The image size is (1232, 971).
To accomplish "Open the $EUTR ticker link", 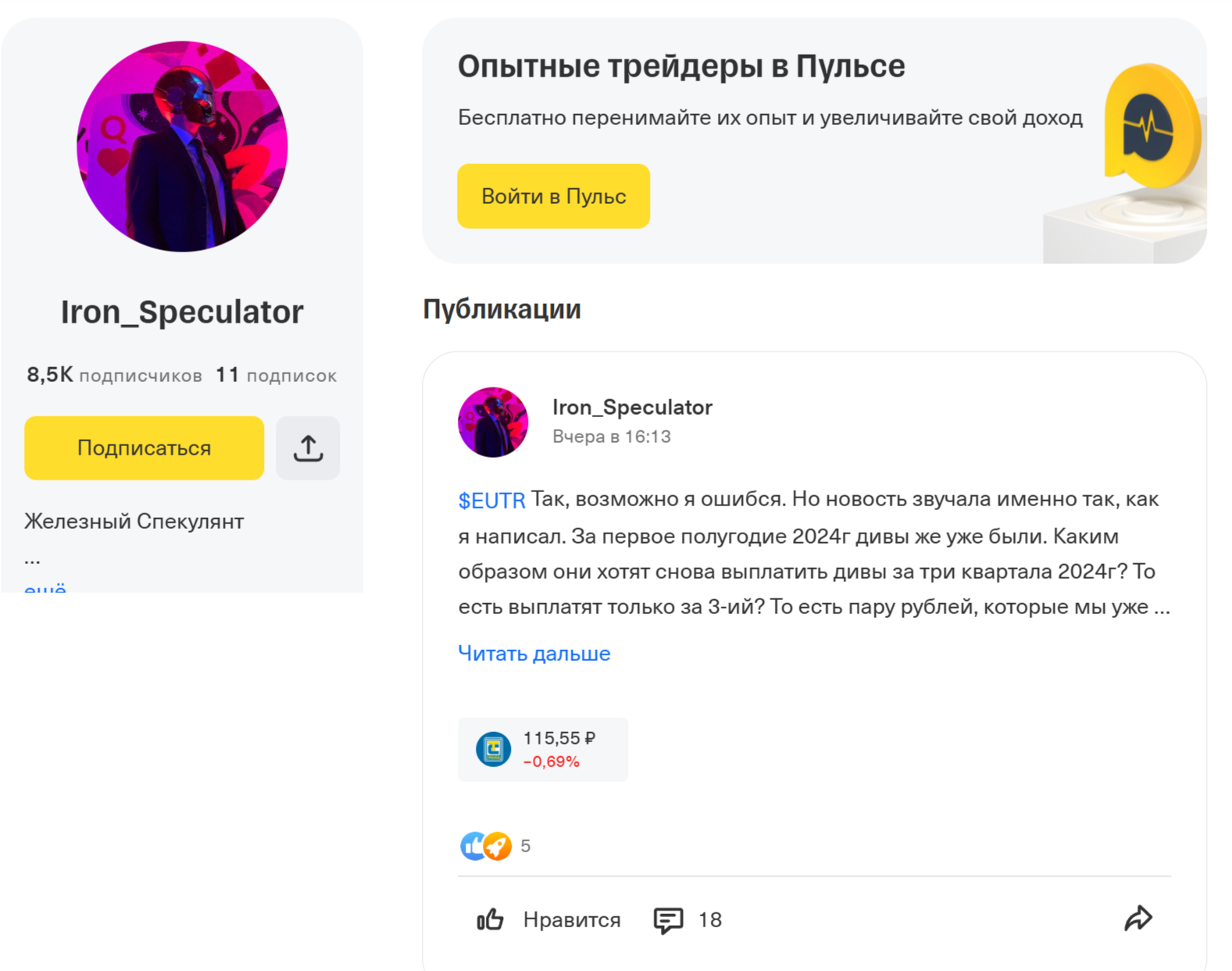I will tap(491, 501).
